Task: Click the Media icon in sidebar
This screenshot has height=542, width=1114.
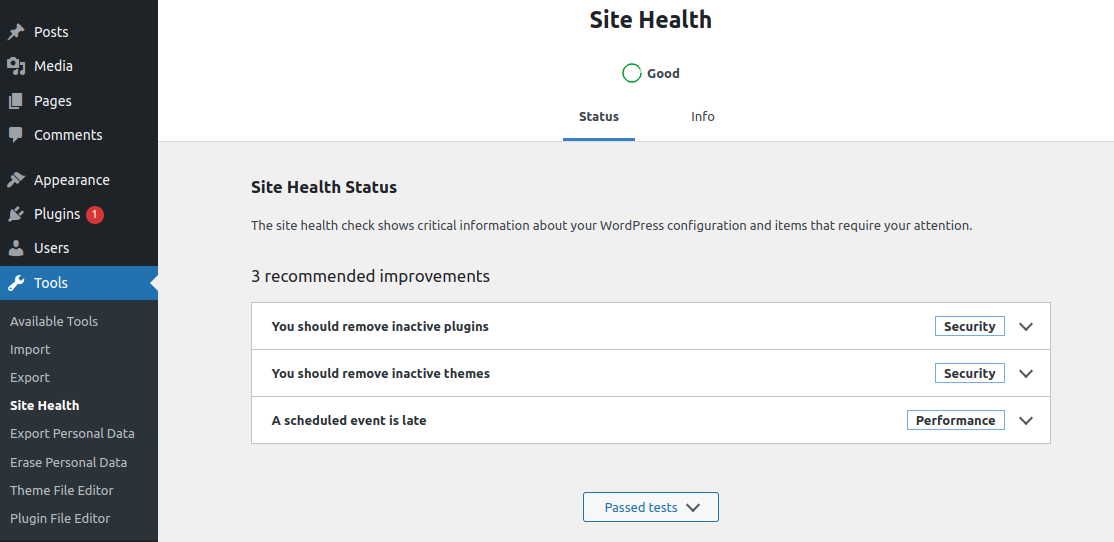Action: pos(16,66)
